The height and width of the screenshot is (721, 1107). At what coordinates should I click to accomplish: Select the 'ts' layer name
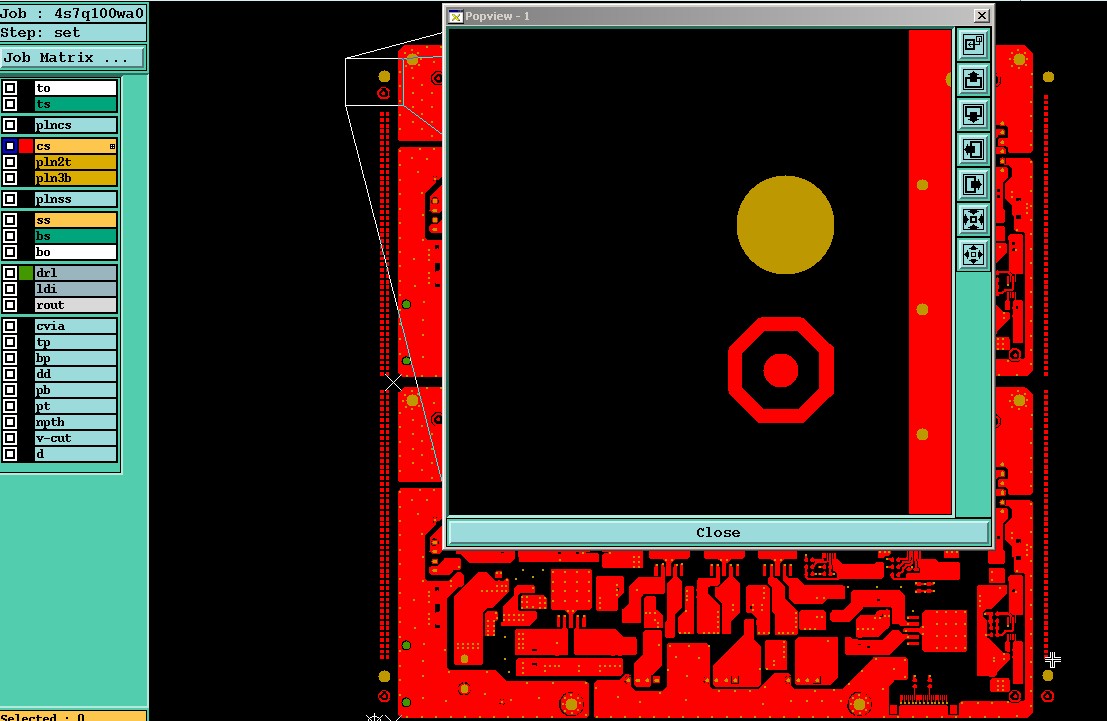click(x=76, y=105)
